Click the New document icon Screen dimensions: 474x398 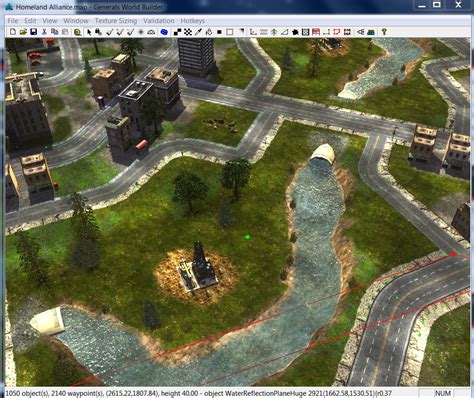[13, 32]
